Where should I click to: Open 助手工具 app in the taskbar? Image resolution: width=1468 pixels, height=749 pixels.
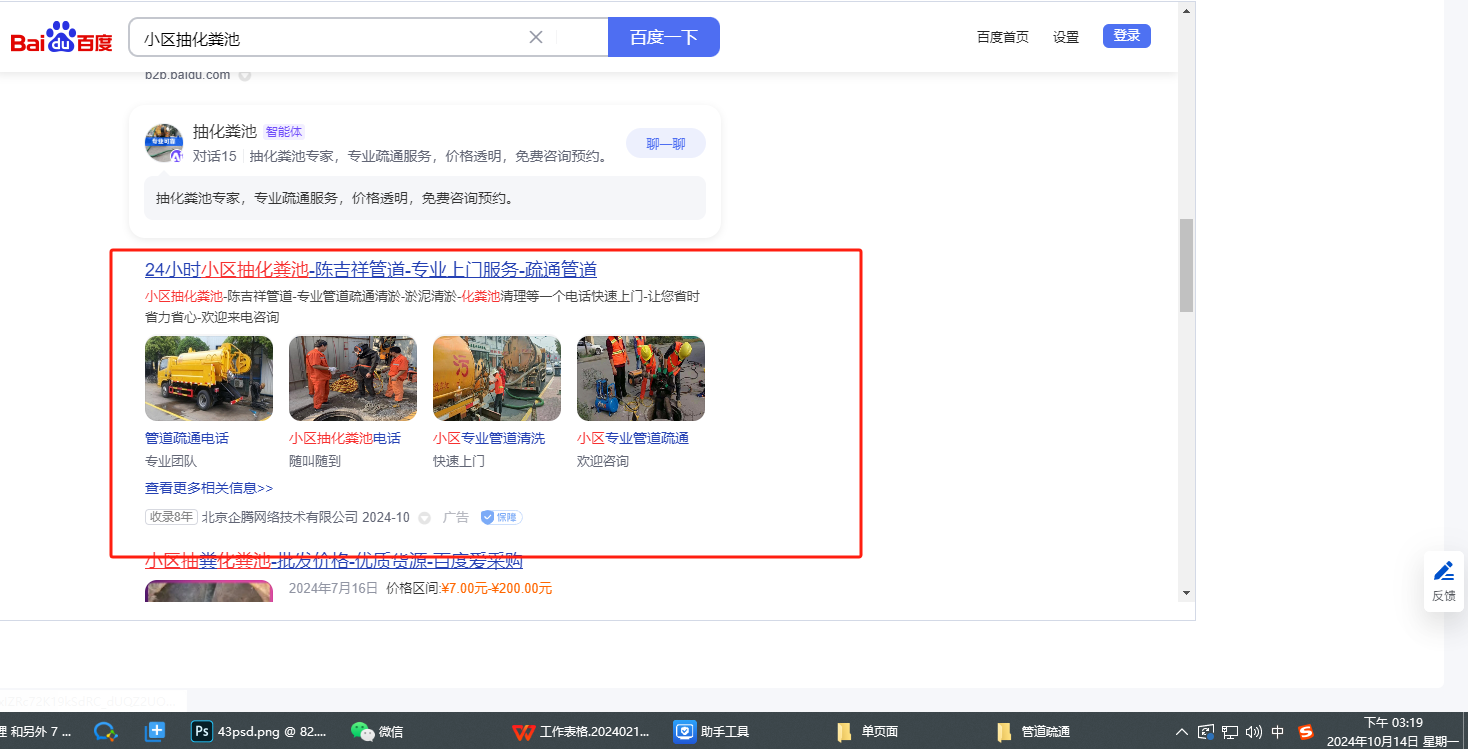[x=711, y=731]
